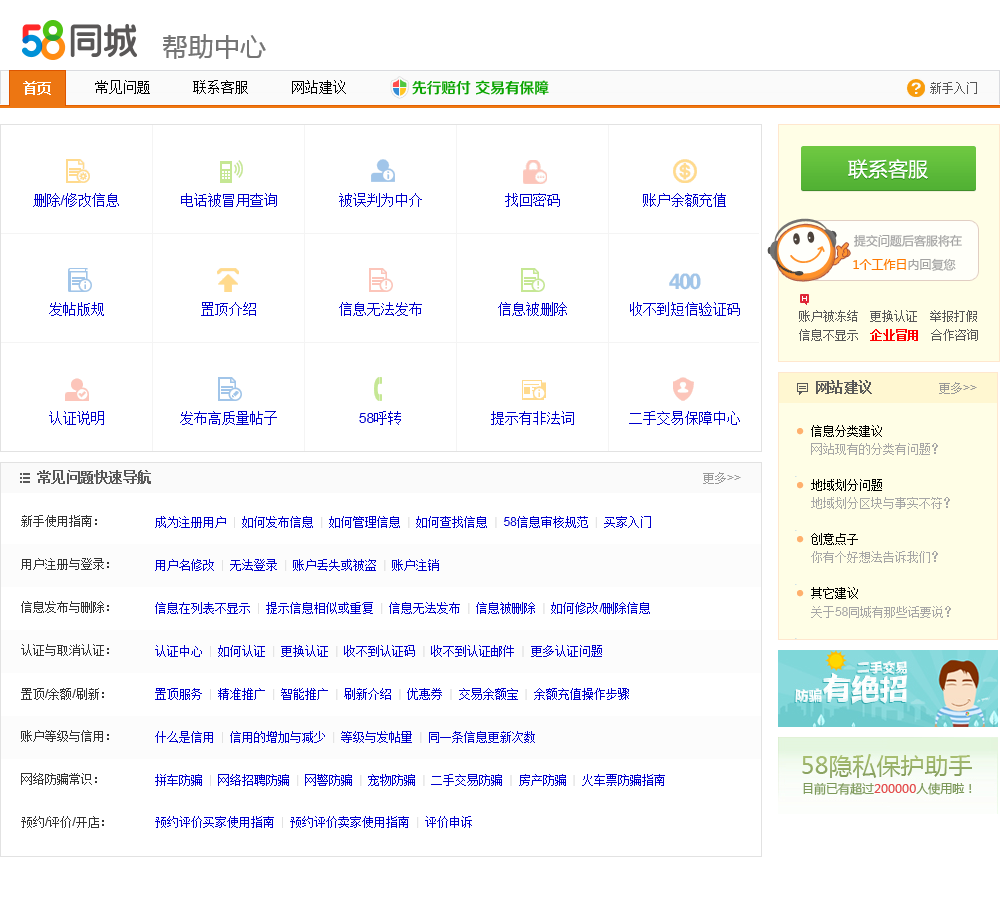Screen dimensions: 1000x909
Task: Open 如何发布信息 link
Action: pyautogui.click(x=277, y=522)
